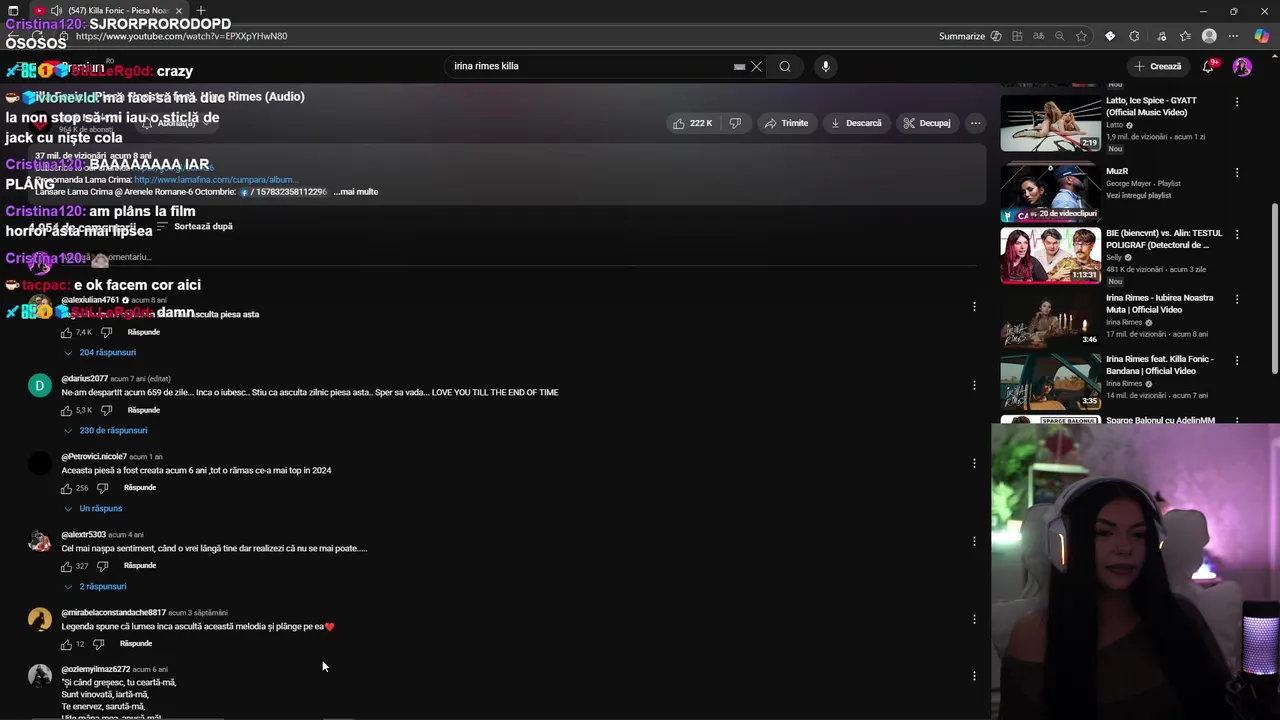Screen dimensions: 1280x720
Task: Open Irina Rimes - Iubirea Noastra Muta title
Action: [x=1159, y=304]
